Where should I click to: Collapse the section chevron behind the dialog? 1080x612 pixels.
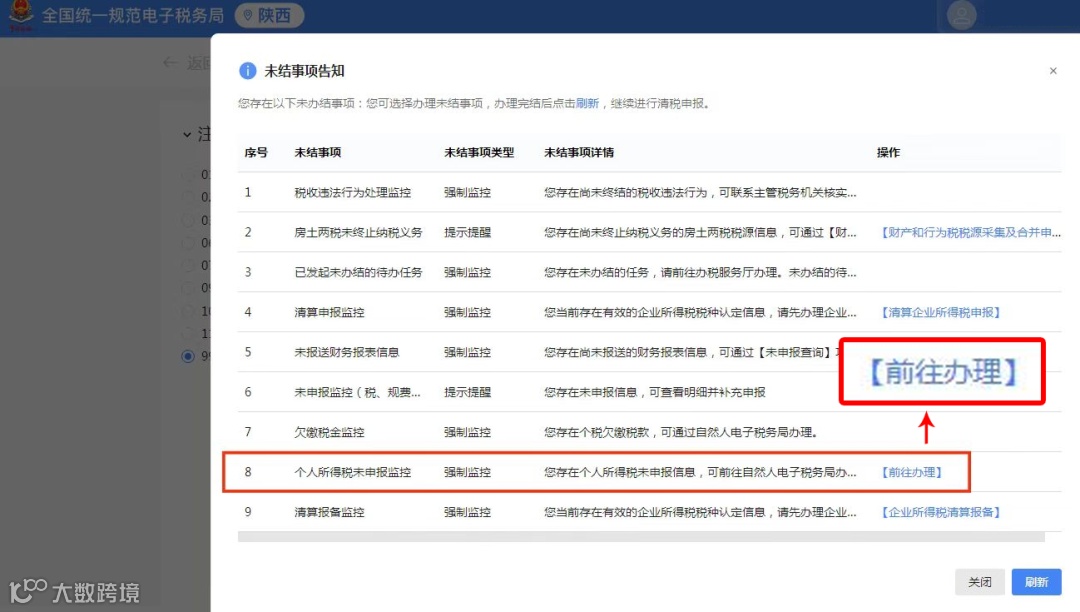coord(187,134)
